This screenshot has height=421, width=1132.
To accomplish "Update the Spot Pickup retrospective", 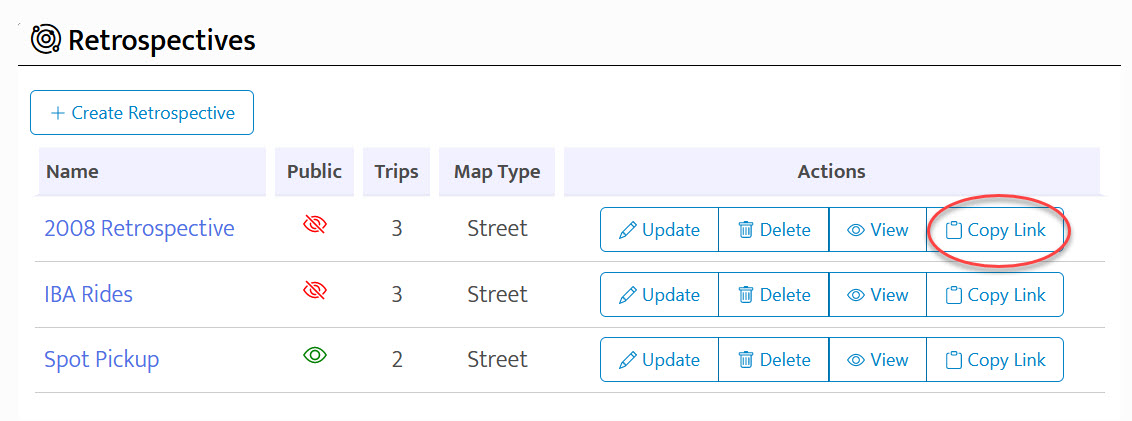I will (659, 360).
